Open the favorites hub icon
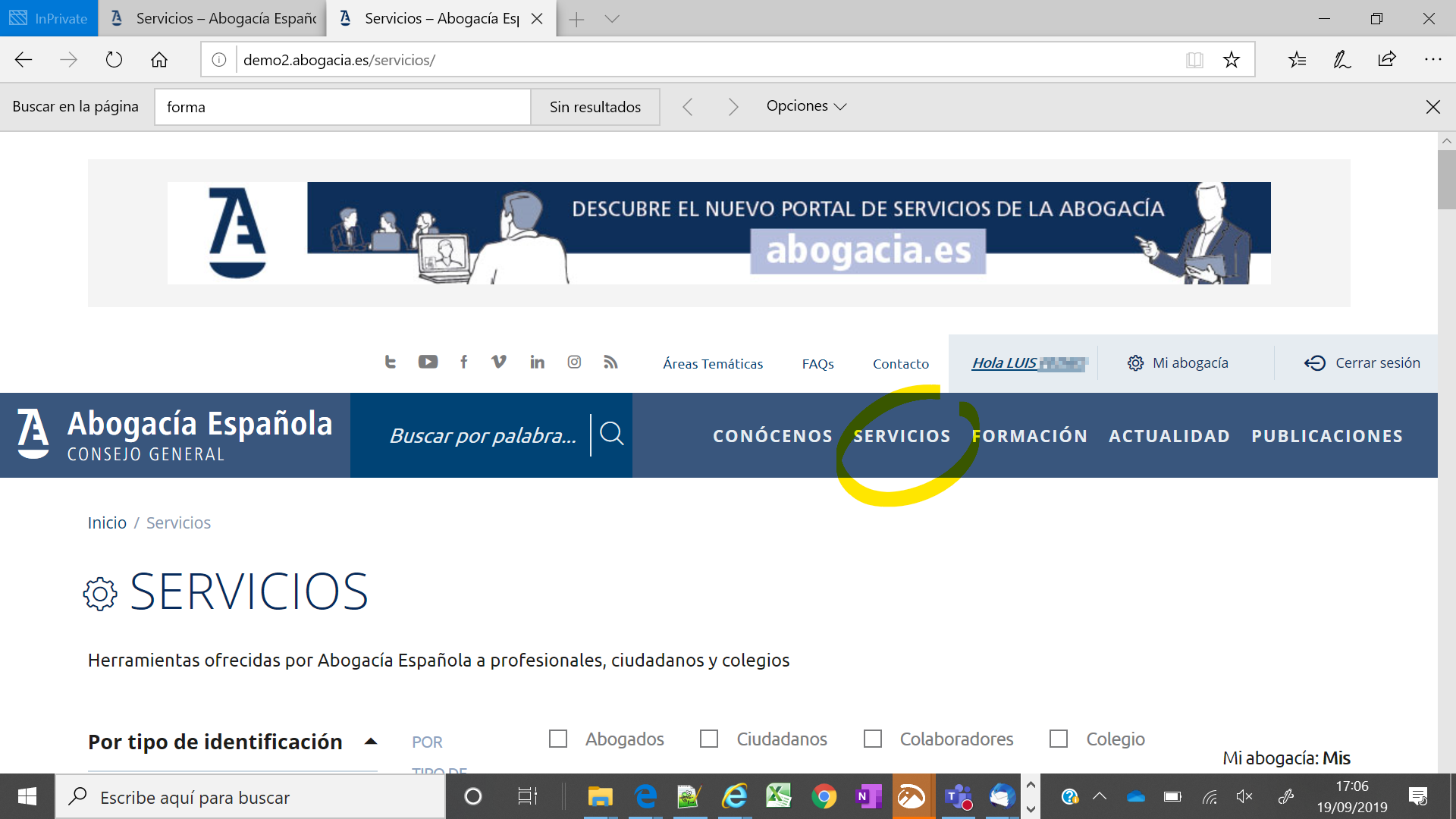 point(1297,60)
